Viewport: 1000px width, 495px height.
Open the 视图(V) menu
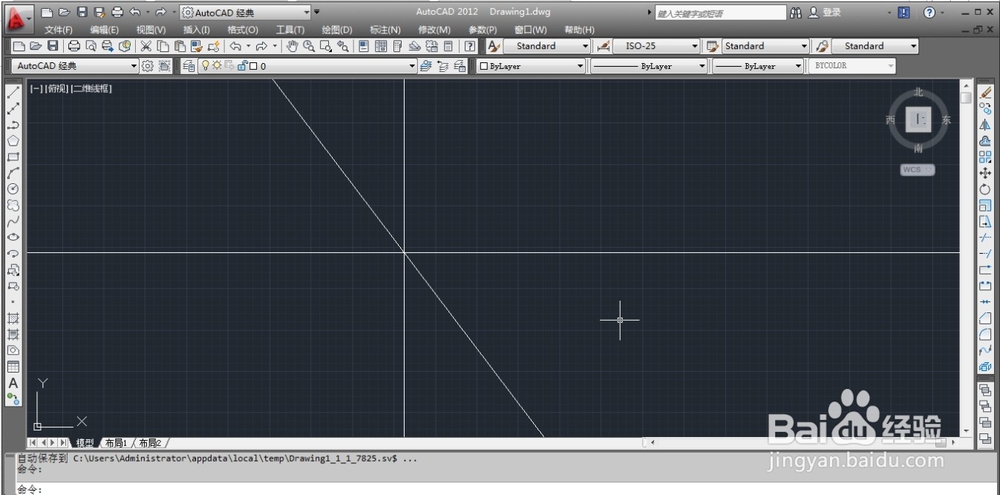pyautogui.click(x=151, y=30)
